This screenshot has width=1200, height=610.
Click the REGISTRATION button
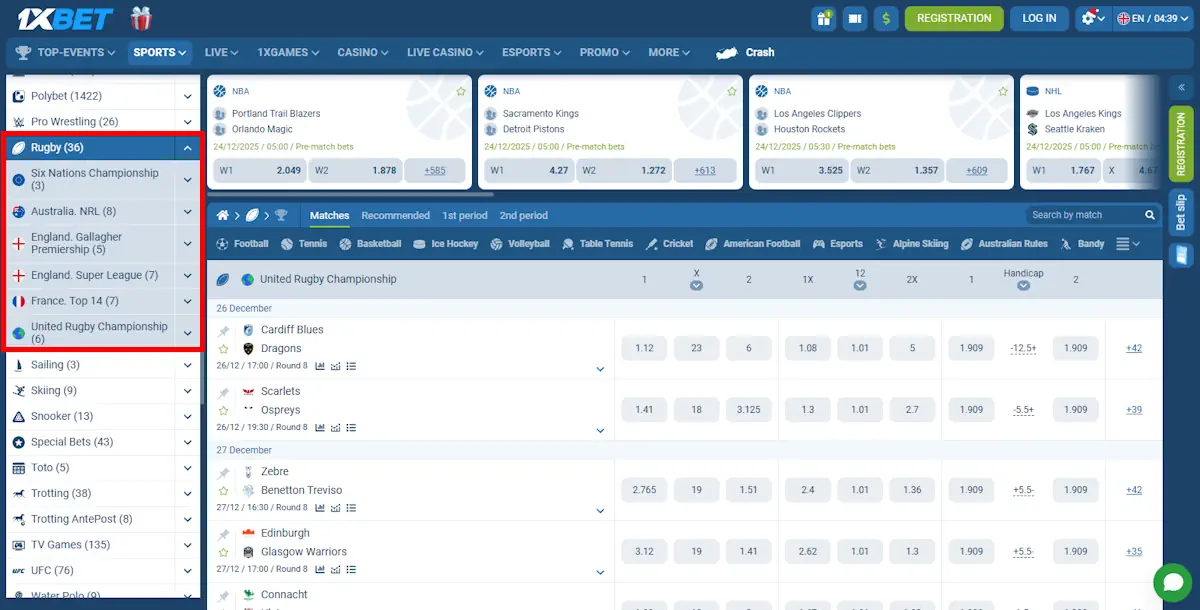click(x=954, y=18)
